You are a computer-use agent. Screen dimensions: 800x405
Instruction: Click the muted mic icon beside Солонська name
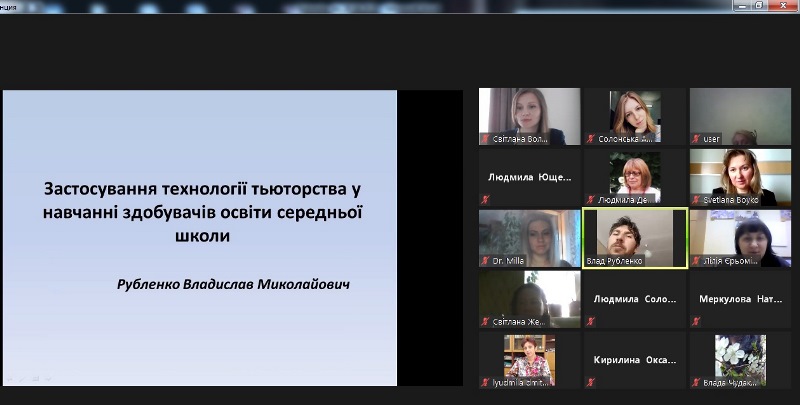pos(590,139)
